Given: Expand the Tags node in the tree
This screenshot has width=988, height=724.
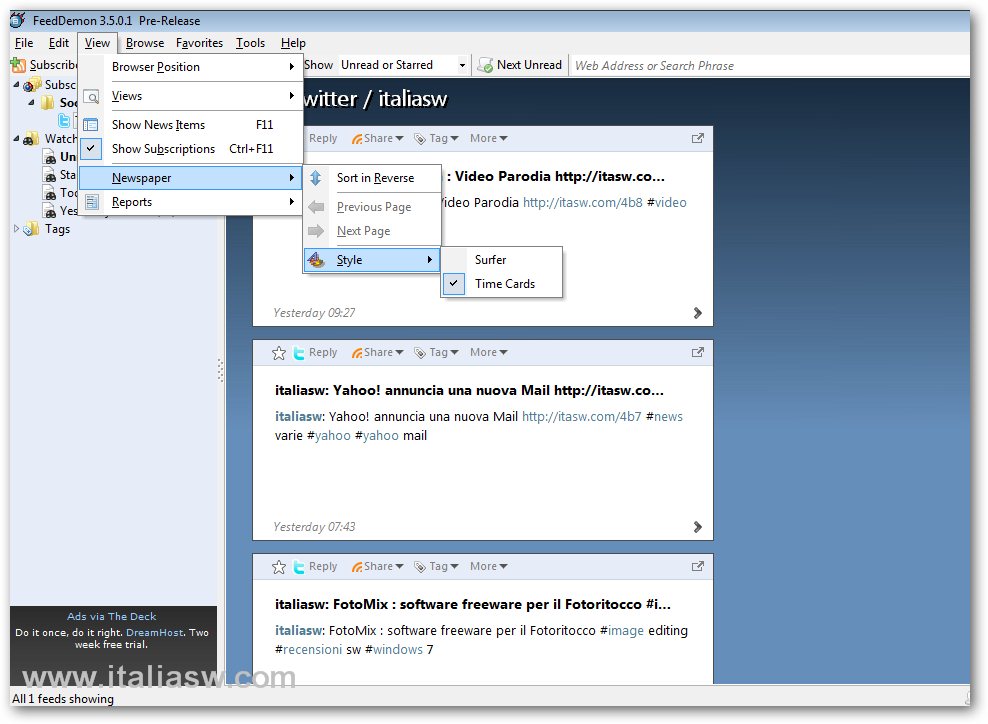Looking at the screenshot, I should [x=16, y=229].
